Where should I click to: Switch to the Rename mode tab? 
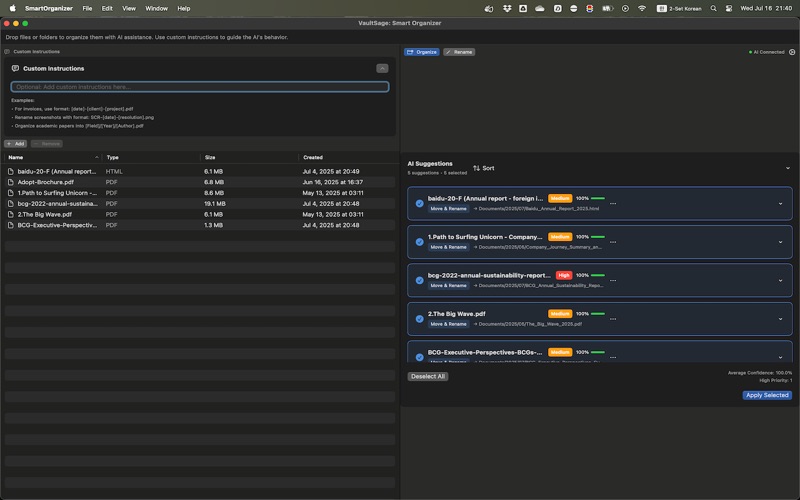click(x=459, y=52)
